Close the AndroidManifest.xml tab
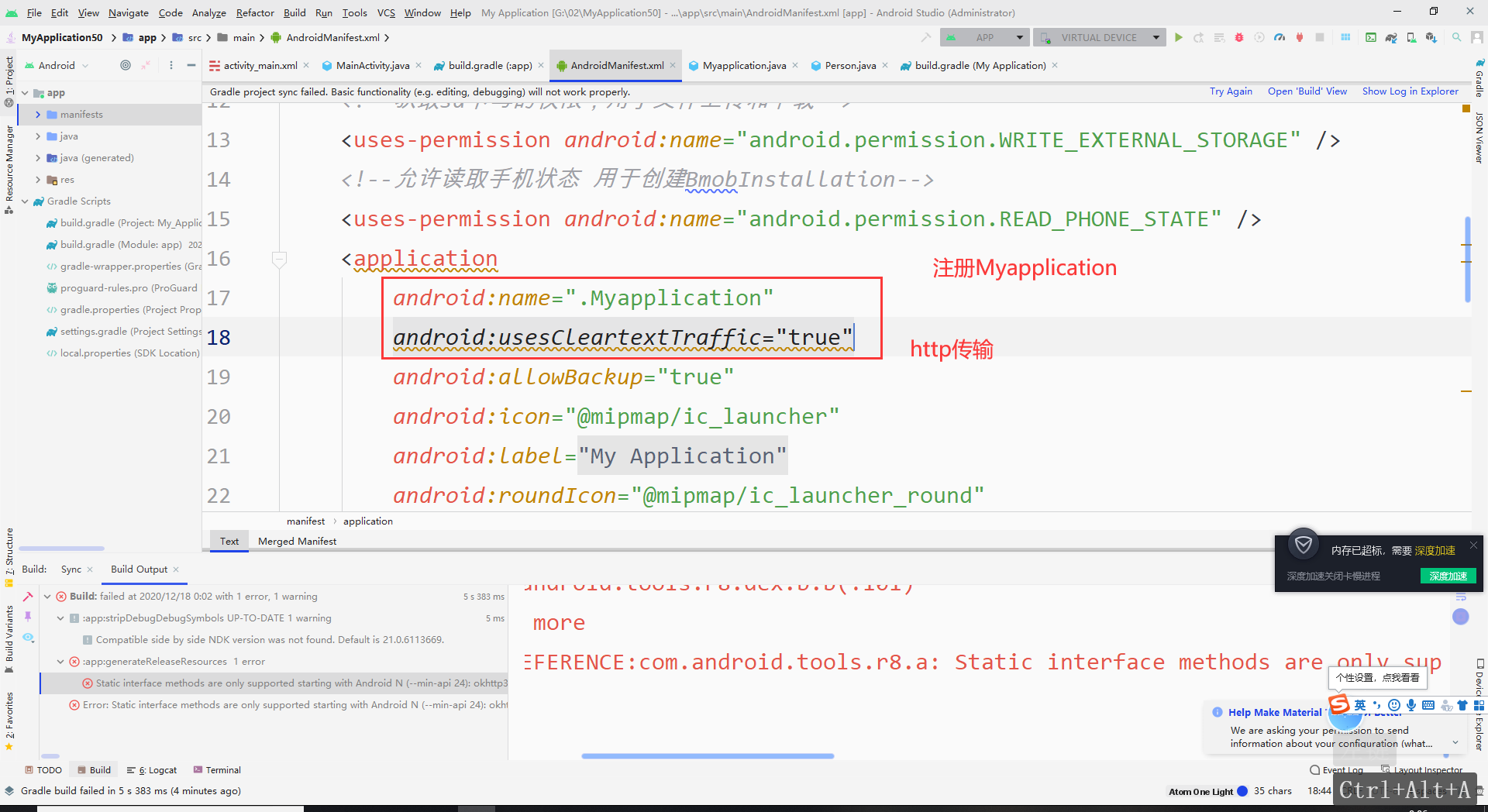Screen dimensions: 1488x812 pos(673,65)
